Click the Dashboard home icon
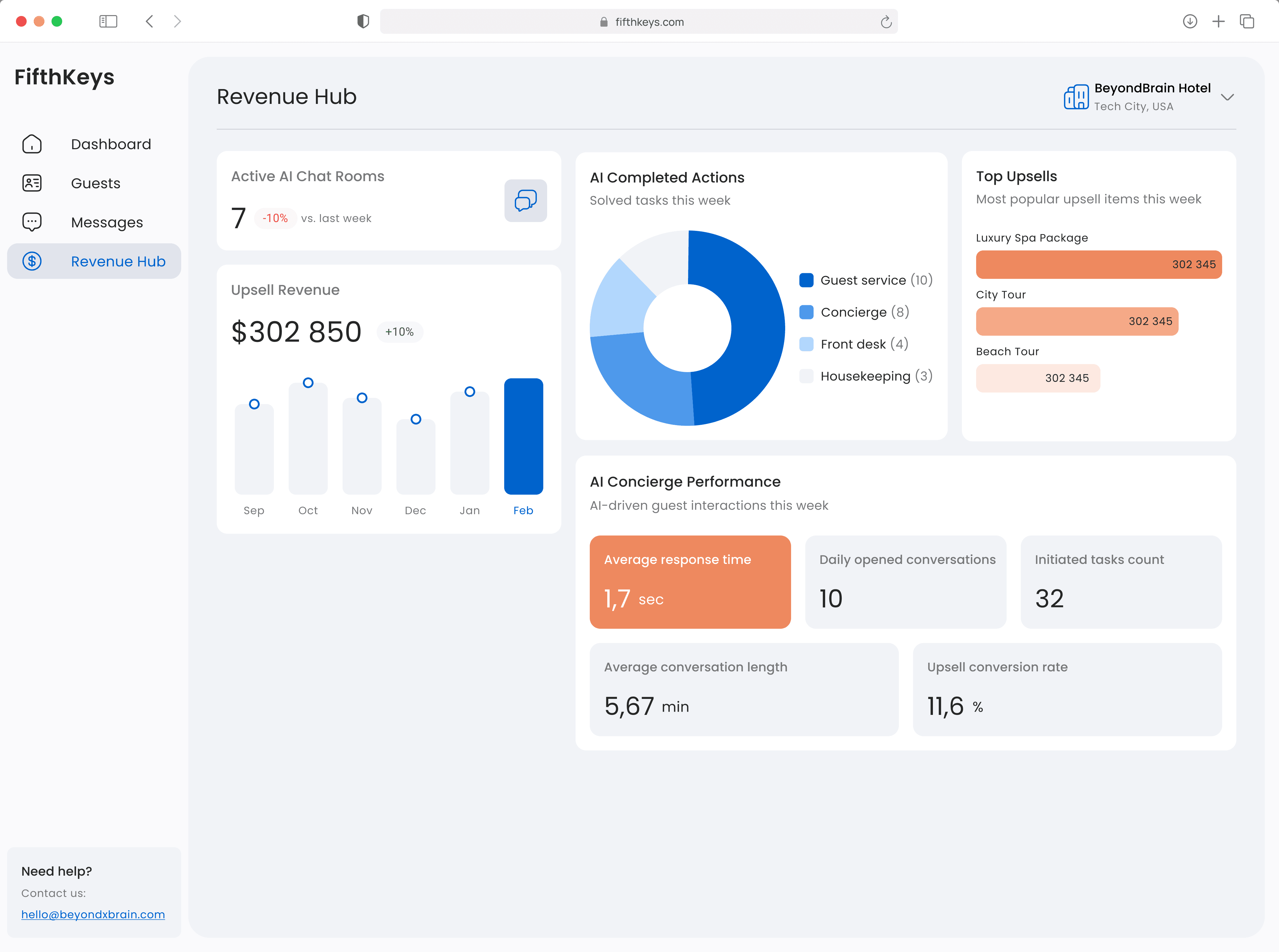This screenshot has height=952, width=1279. pos(32,144)
